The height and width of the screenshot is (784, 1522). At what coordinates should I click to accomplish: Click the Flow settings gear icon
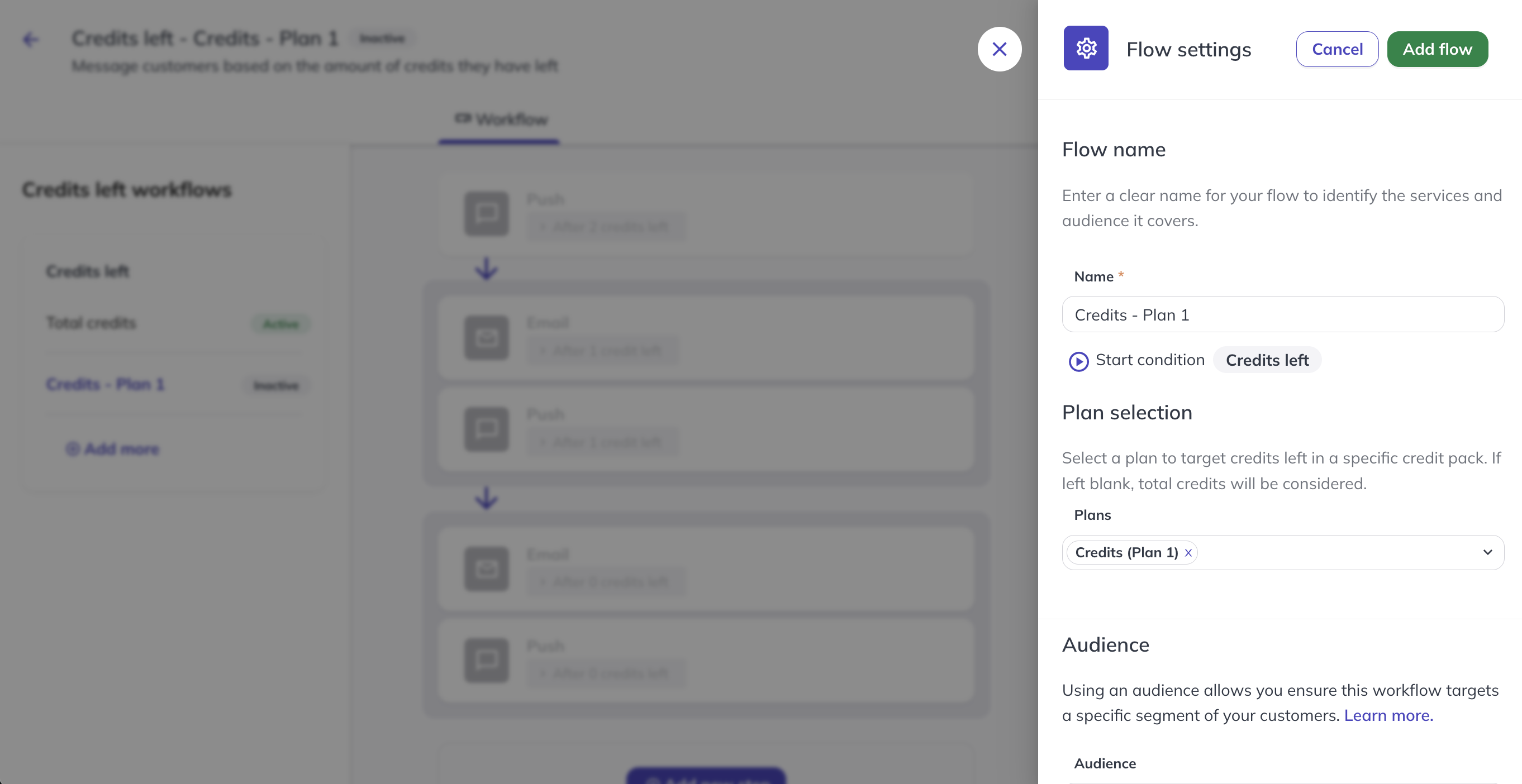(1086, 49)
